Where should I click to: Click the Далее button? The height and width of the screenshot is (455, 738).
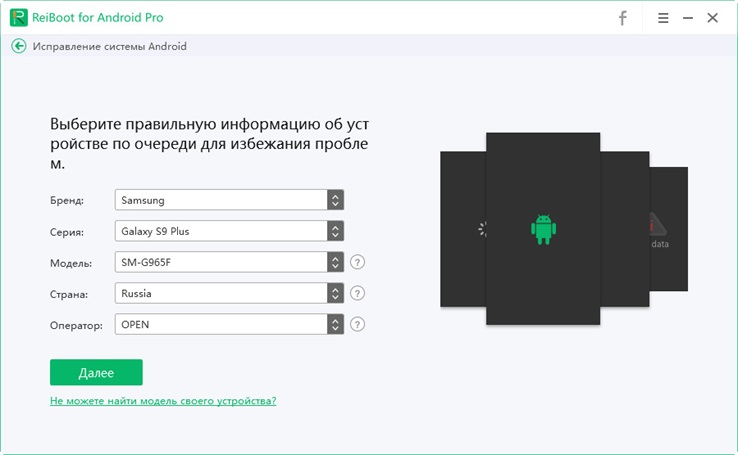[96, 372]
